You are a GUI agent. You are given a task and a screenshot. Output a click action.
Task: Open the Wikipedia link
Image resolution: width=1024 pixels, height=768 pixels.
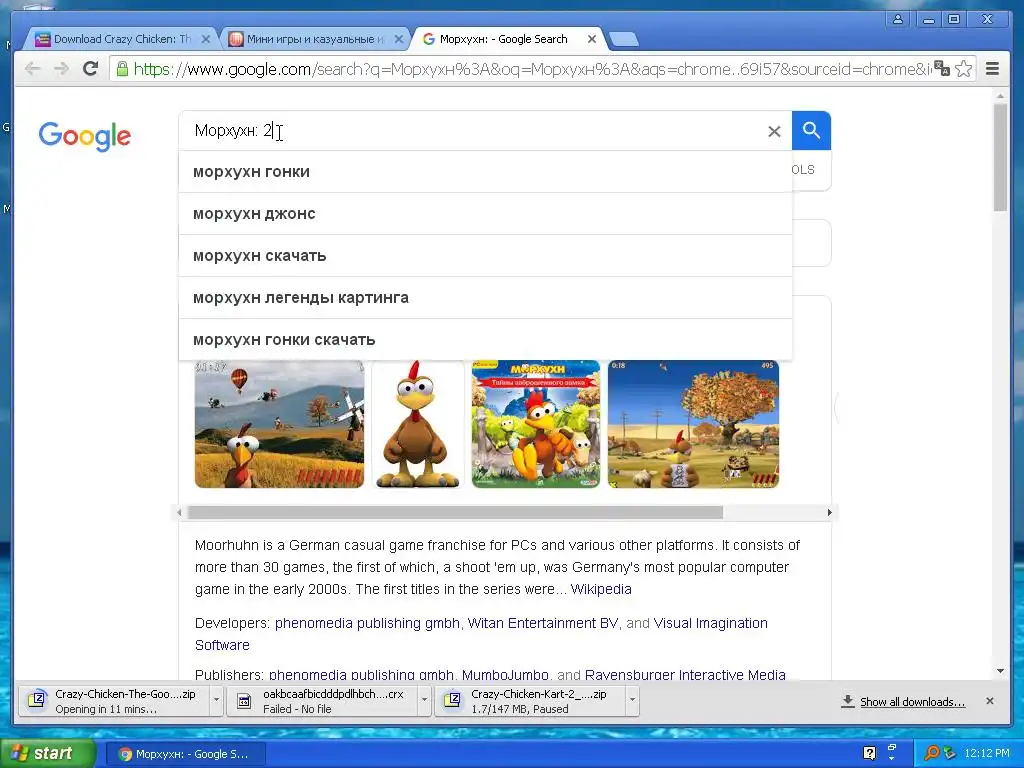coord(601,589)
